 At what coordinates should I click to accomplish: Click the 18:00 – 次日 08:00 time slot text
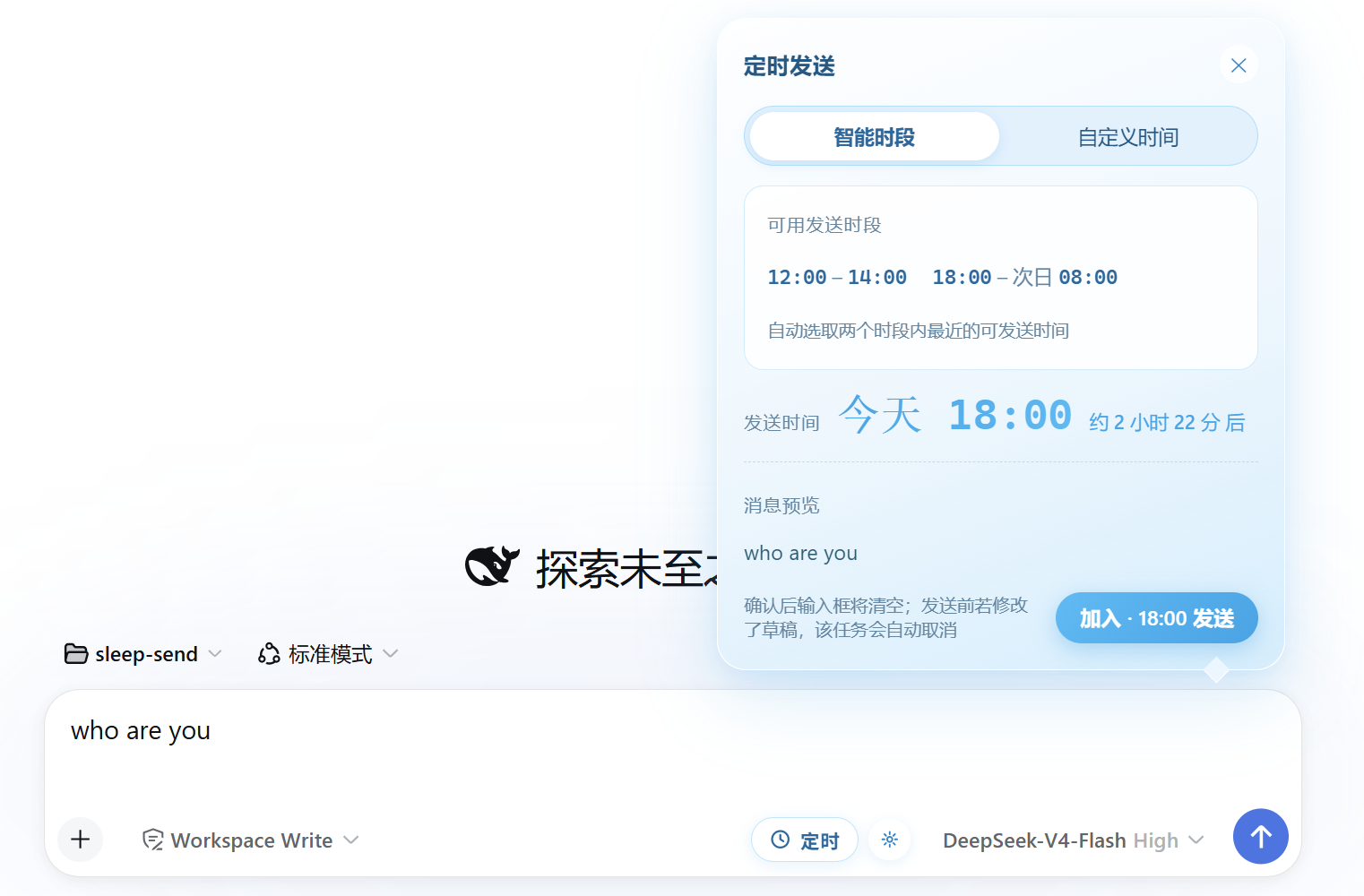1024,278
